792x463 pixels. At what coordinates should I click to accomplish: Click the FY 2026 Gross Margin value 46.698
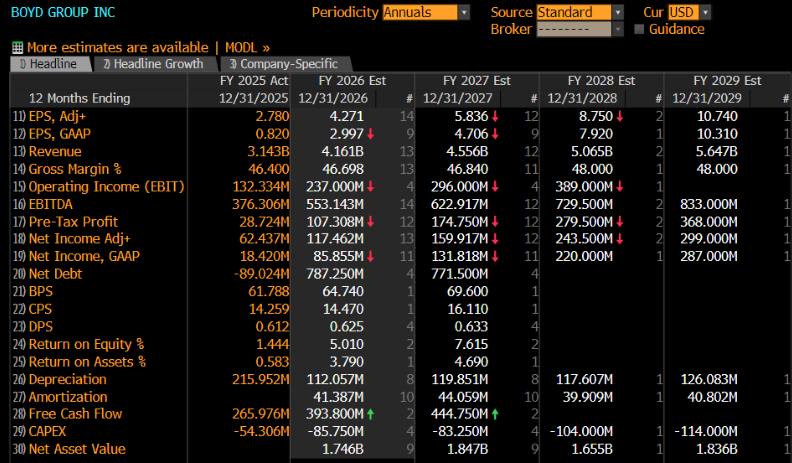click(343, 169)
